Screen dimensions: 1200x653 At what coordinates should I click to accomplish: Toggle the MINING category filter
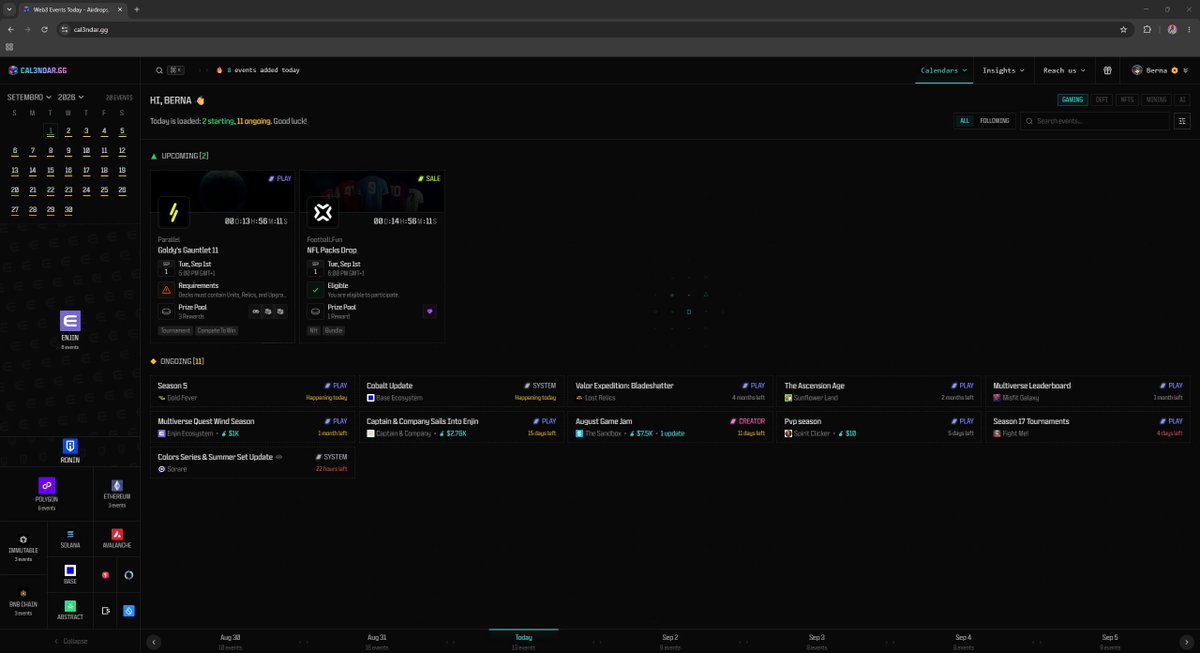[x=1156, y=100]
